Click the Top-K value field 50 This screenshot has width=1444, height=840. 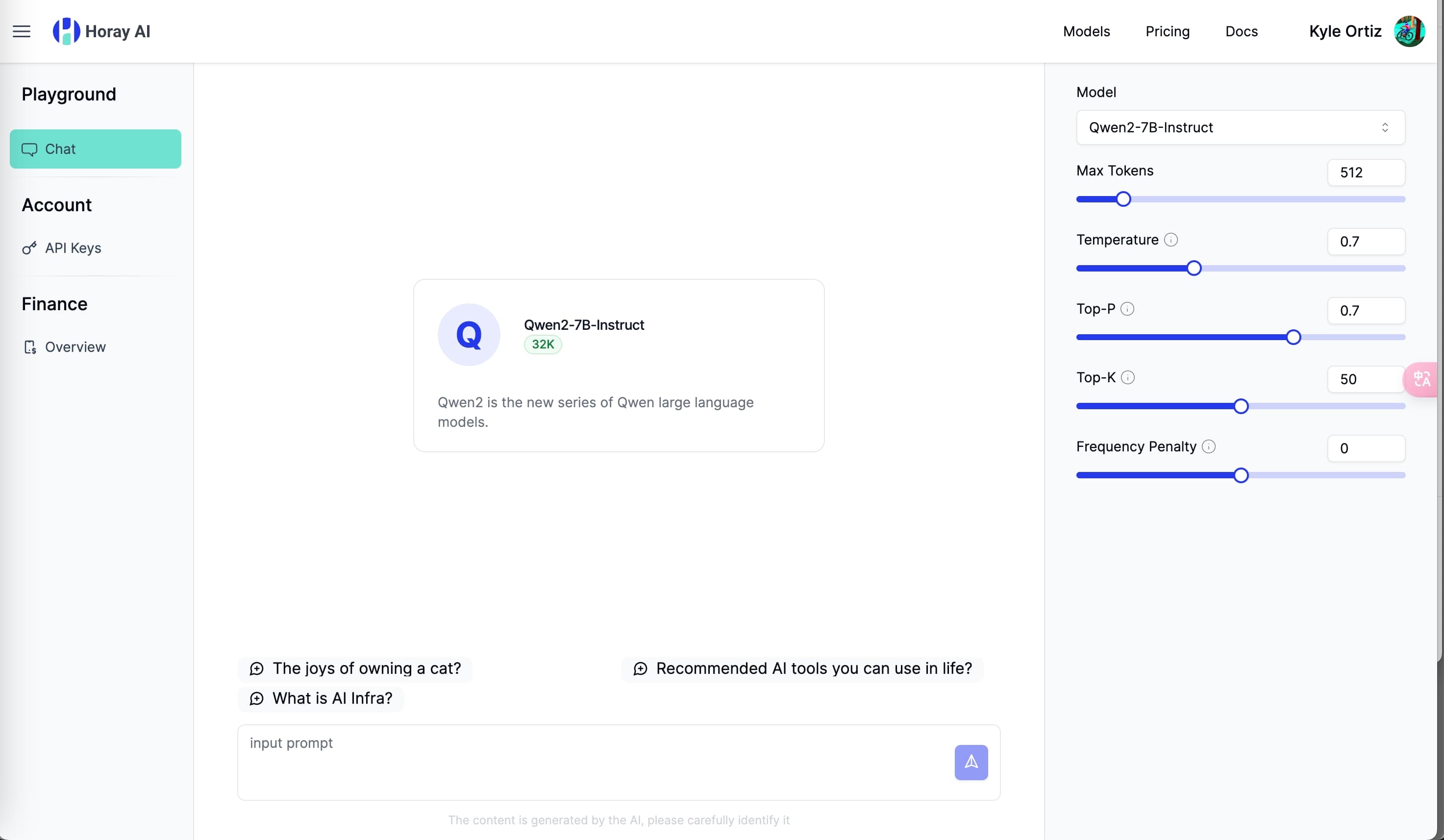(x=1366, y=379)
